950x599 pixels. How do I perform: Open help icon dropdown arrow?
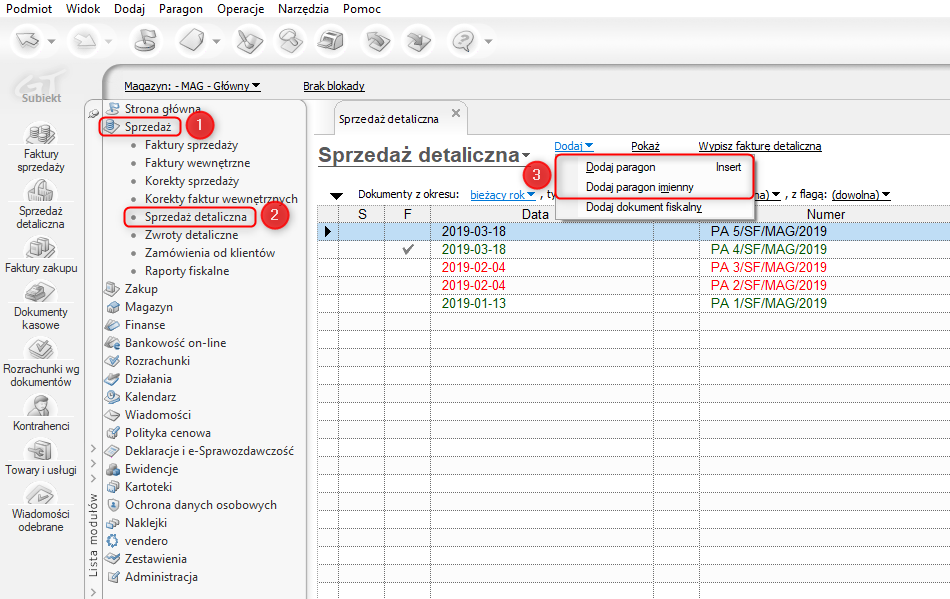[488, 41]
